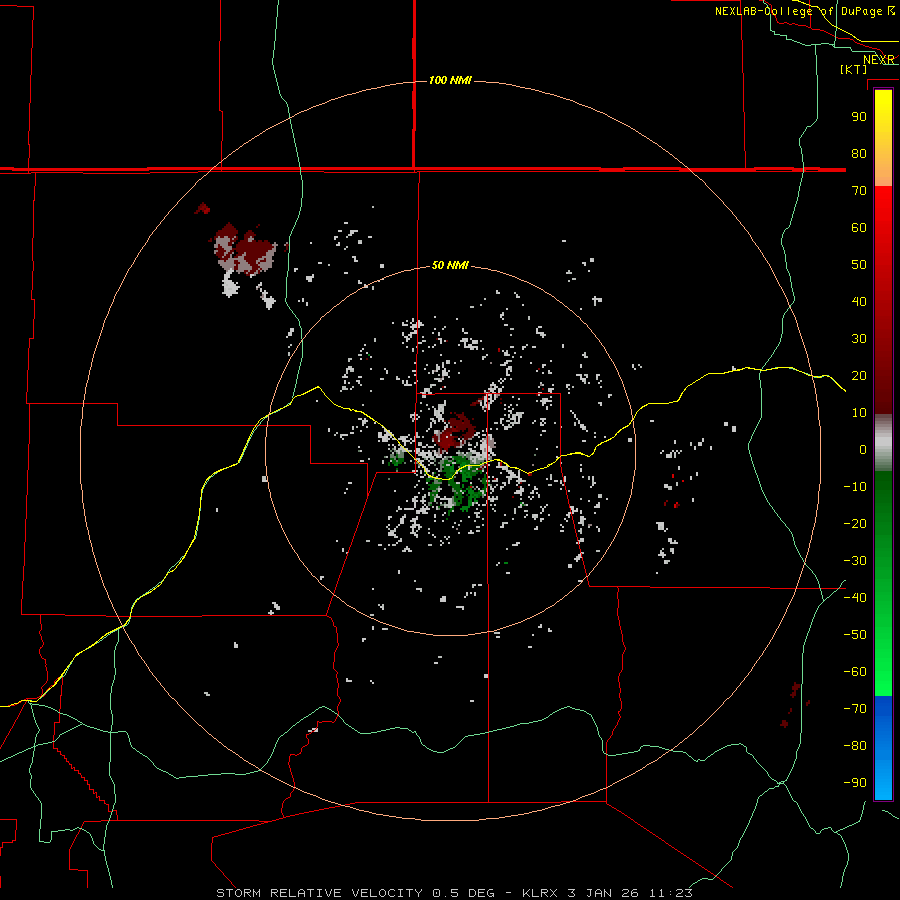Viewport: 900px width, 900px height.
Task: Click the 10 value on velocity scale
Action: (x=859, y=413)
